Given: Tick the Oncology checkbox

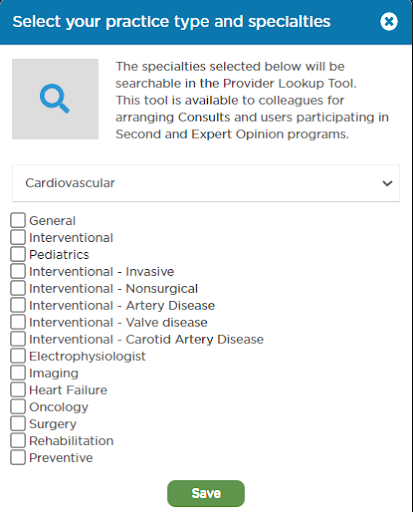Looking at the screenshot, I should tap(18, 407).
